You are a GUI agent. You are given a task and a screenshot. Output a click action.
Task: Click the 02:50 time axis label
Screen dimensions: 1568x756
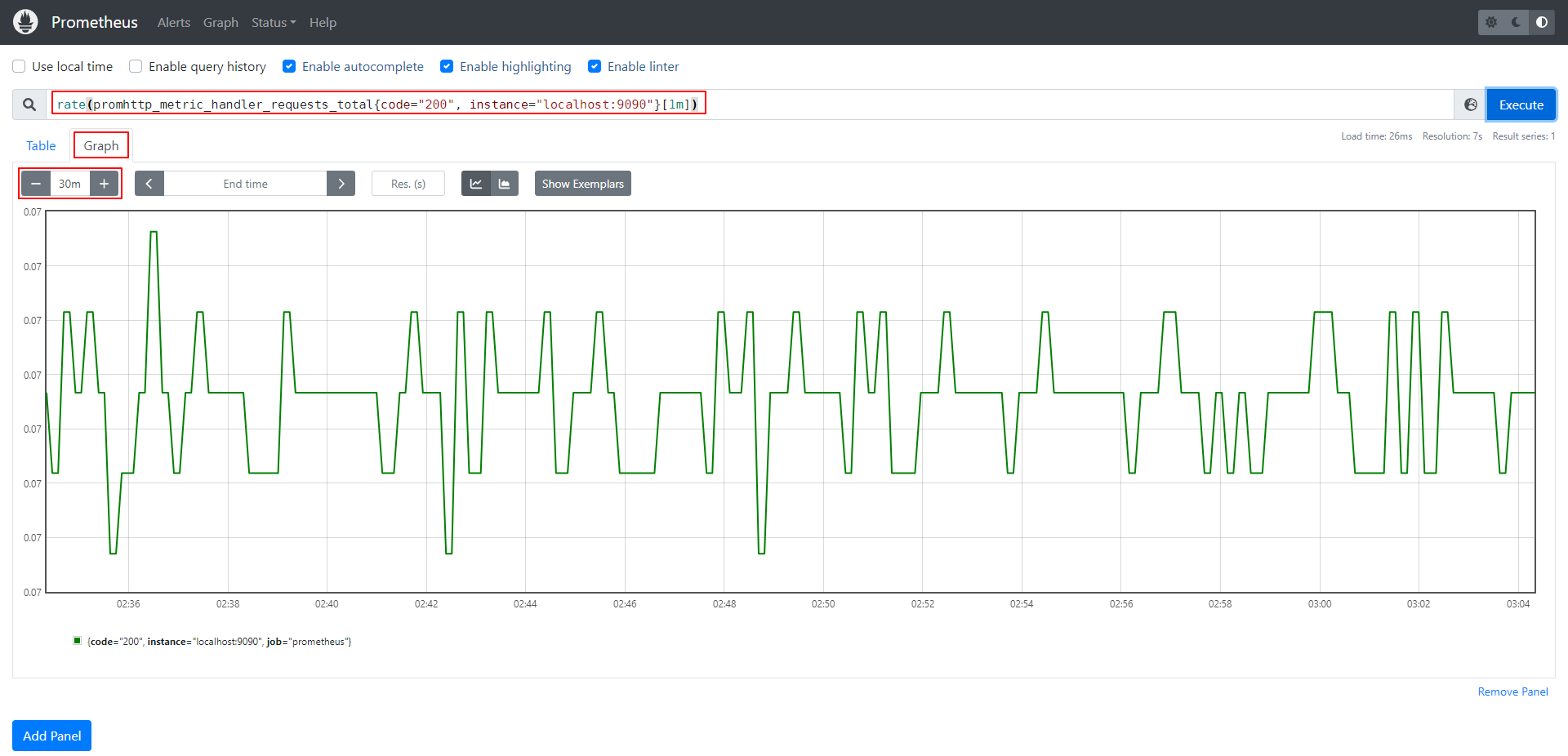point(823,604)
